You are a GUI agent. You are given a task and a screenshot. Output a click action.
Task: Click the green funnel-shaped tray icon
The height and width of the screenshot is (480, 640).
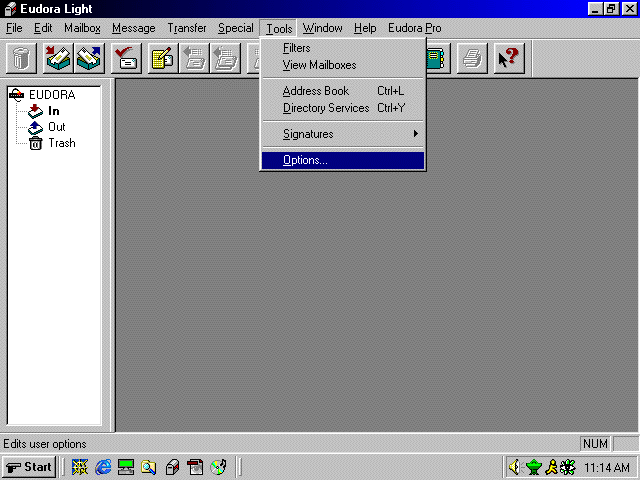[x=533, y=467]
